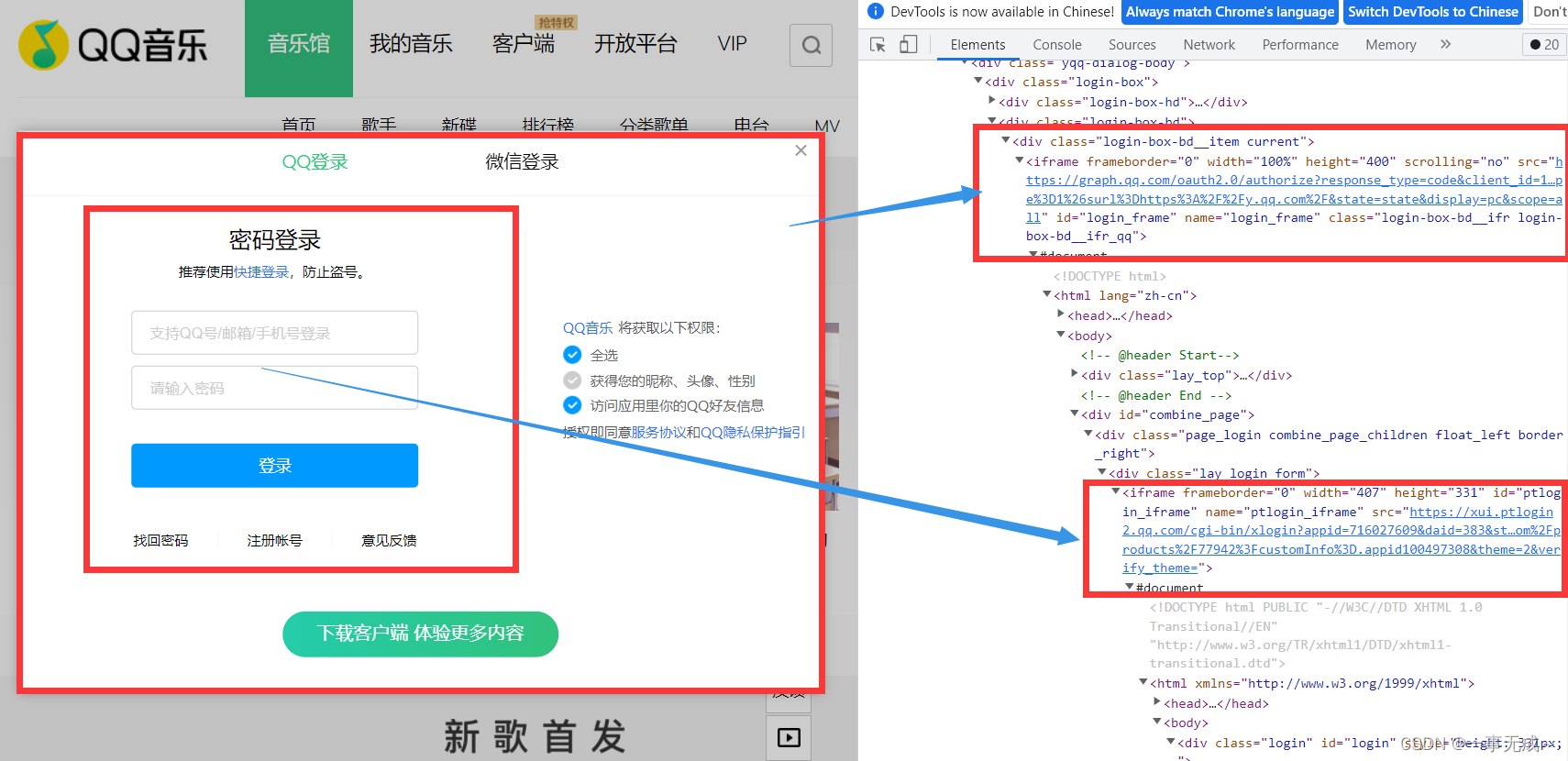
Task: Open the 我的音乐 navigation tab
Action: tap(411, 44)
